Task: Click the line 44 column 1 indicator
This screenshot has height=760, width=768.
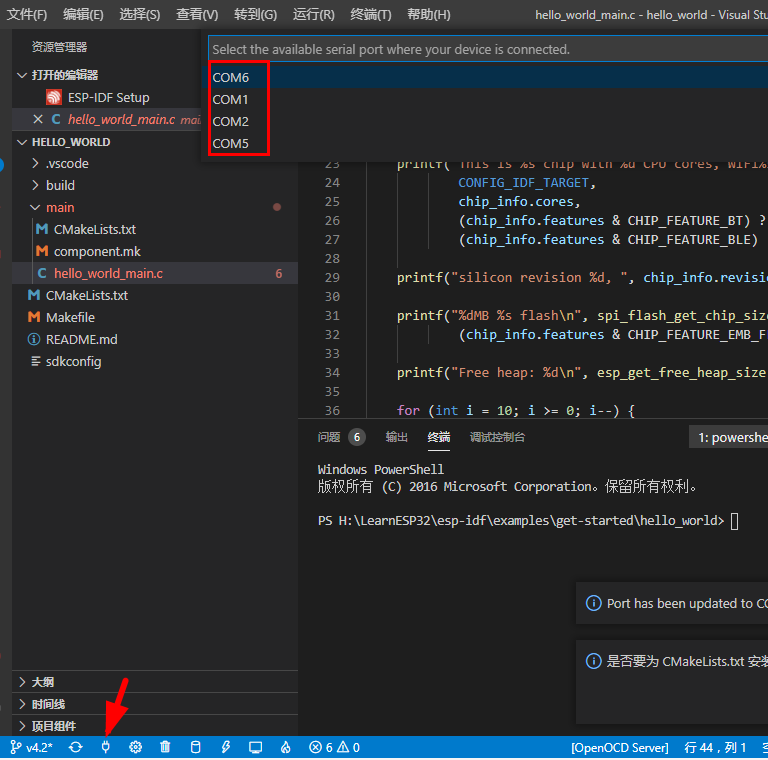Action: (x=715, y=747)
